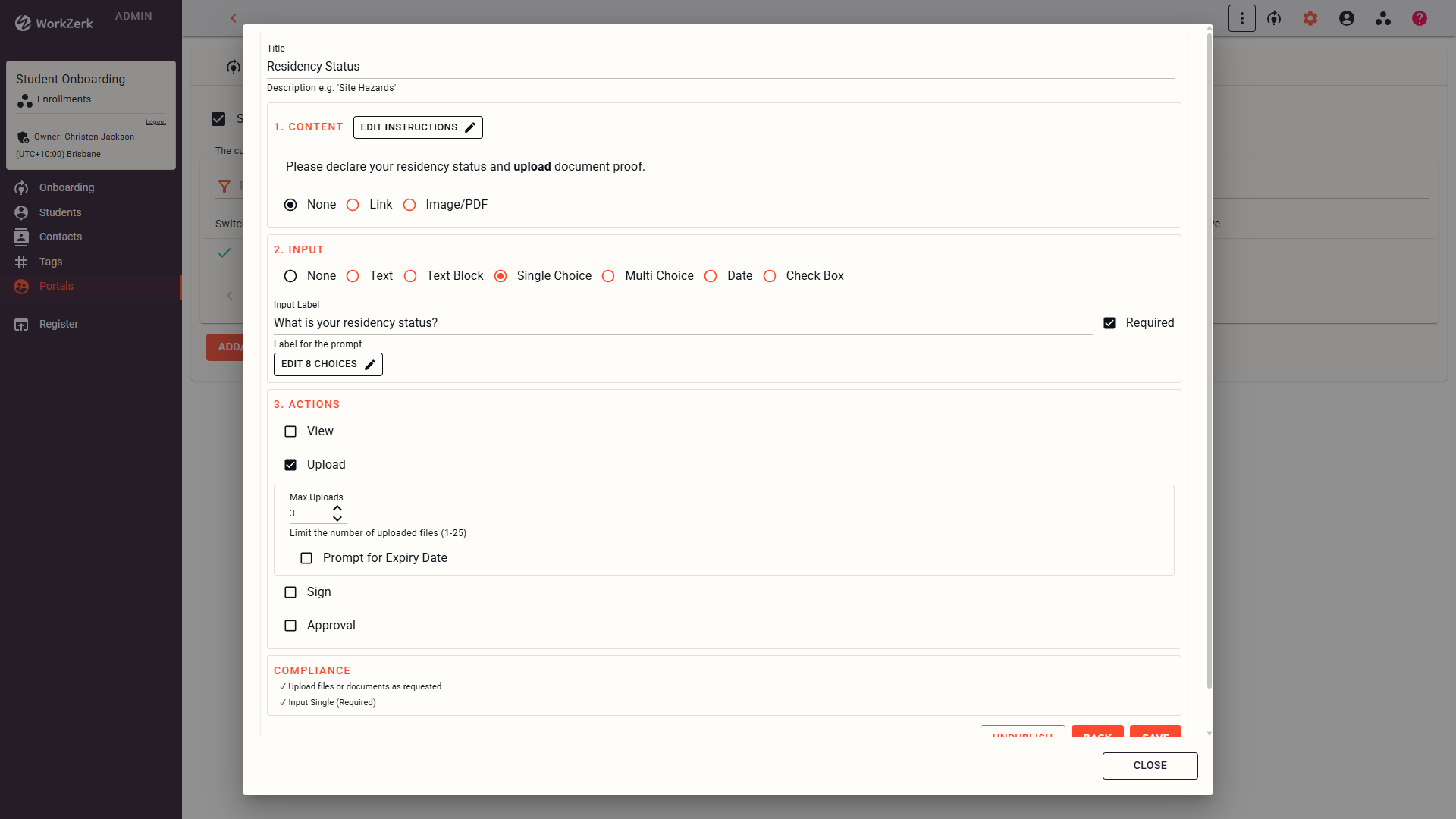The width and height of the screenshot is (1456, 819).
Task: Open help via the pink question mark icon
Action: (1420, 18)
